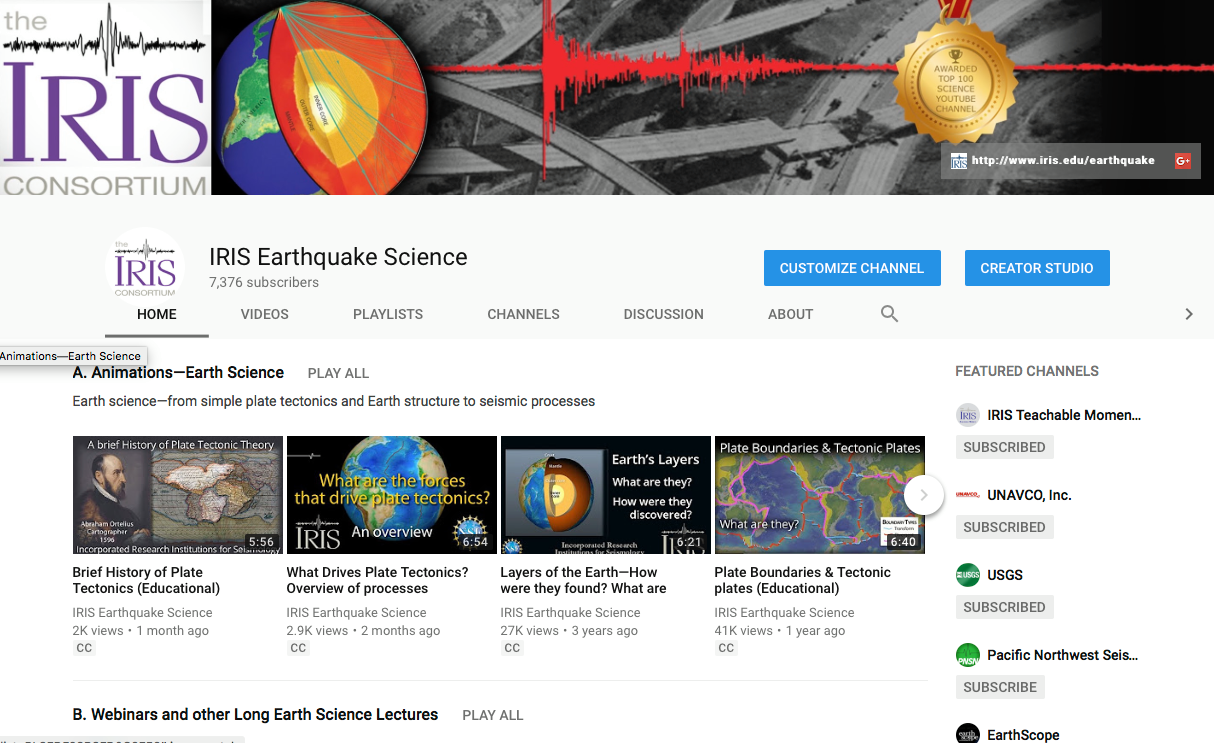The width and height of the screenshot is (1214, 743).
Task: Click the IRIS Consortium banner logo
Action: click(104, 98)
